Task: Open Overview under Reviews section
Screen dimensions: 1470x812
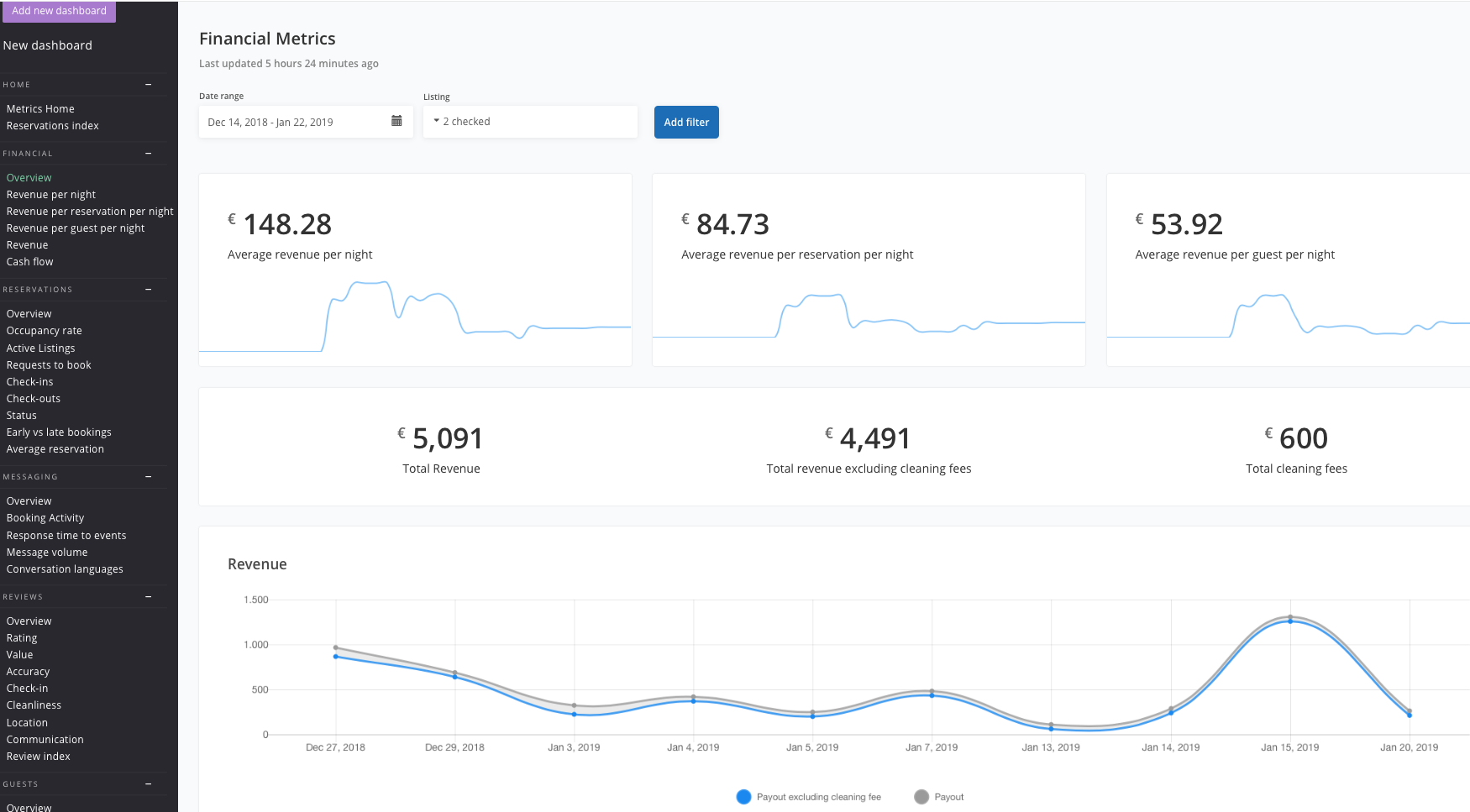Action: (x=29, y=621)
